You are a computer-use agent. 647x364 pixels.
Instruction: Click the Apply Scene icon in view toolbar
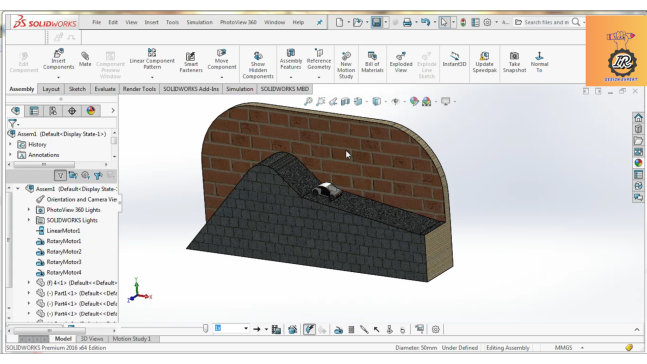[x=427, y=102]
